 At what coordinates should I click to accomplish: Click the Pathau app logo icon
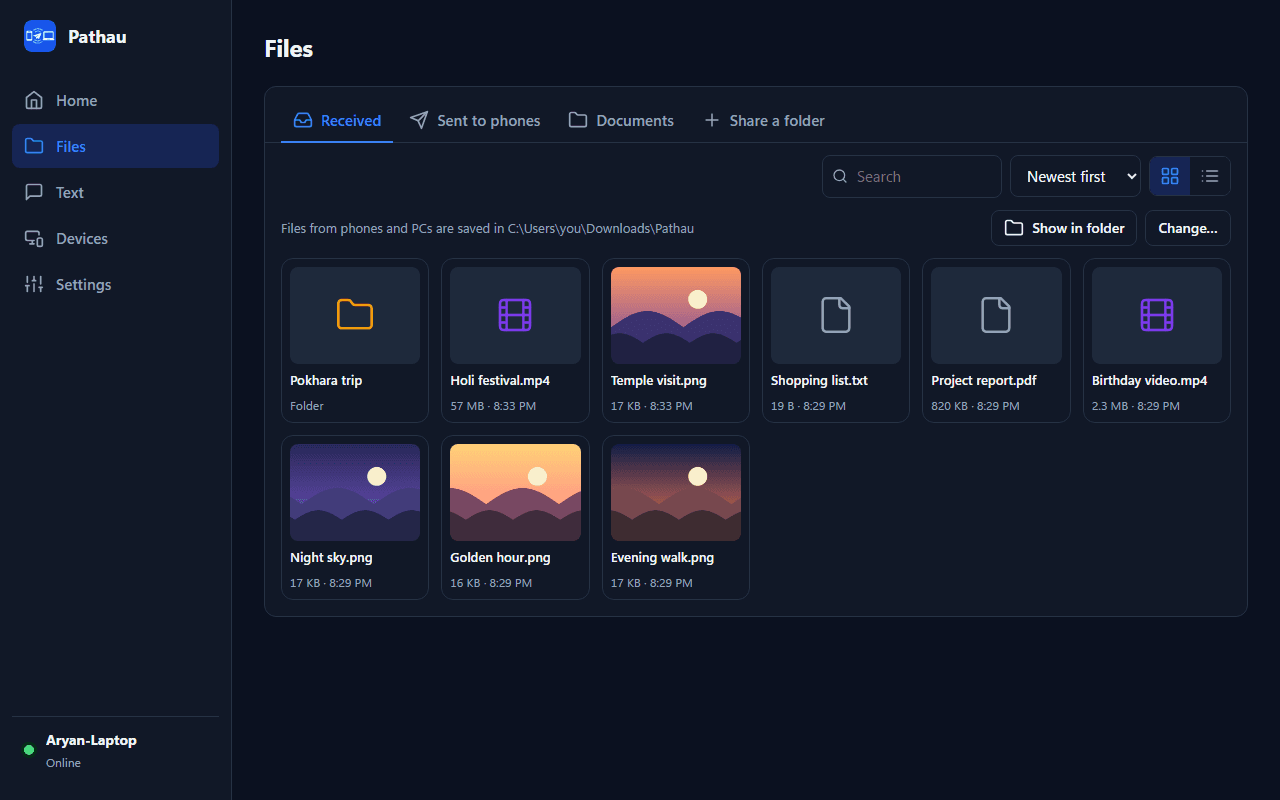[x=40, y=36]
